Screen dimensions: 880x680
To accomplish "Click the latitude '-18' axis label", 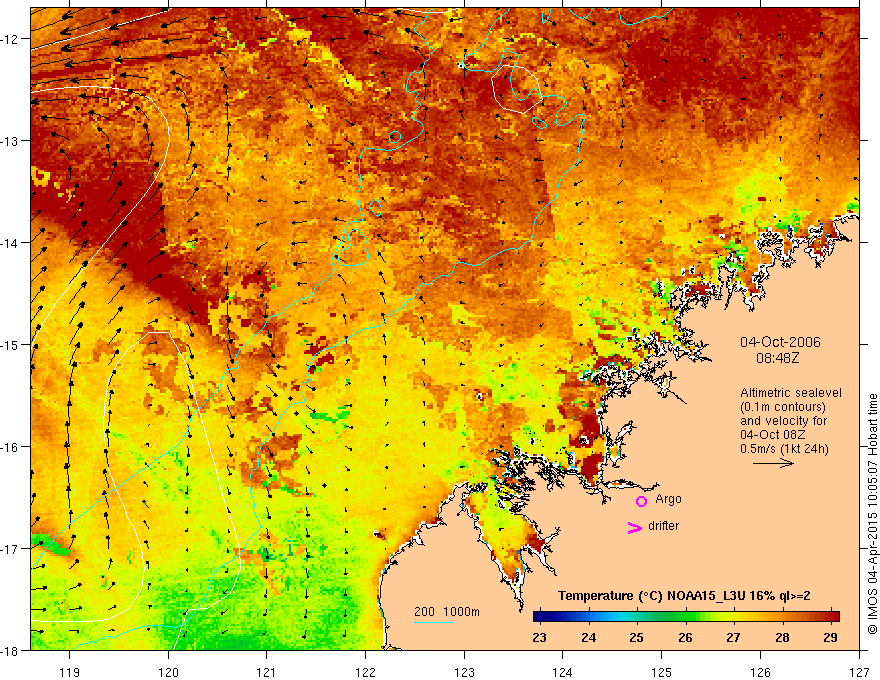I will [10, 650].
